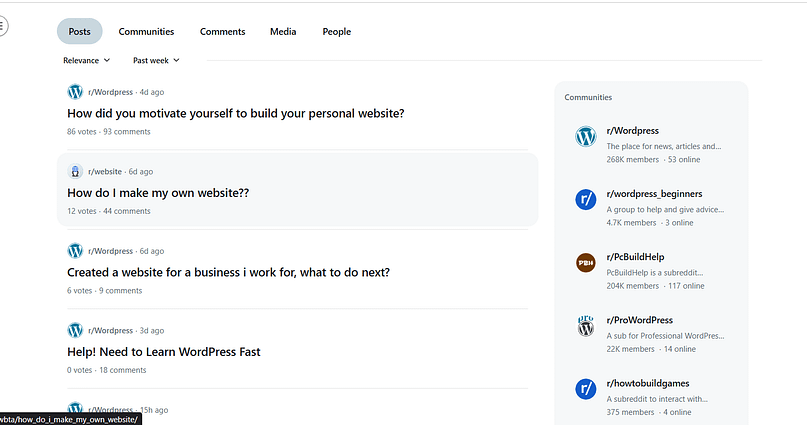This screenshot has height=425, width=807.
Task: Open r/PcBuildHelp community name in sidebar
Action: coord(635,257)
